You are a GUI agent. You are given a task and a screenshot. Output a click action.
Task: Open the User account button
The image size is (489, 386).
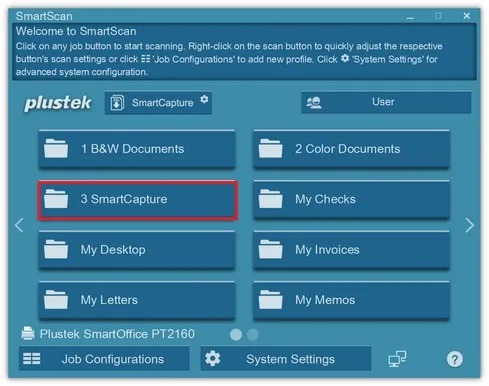386,103
